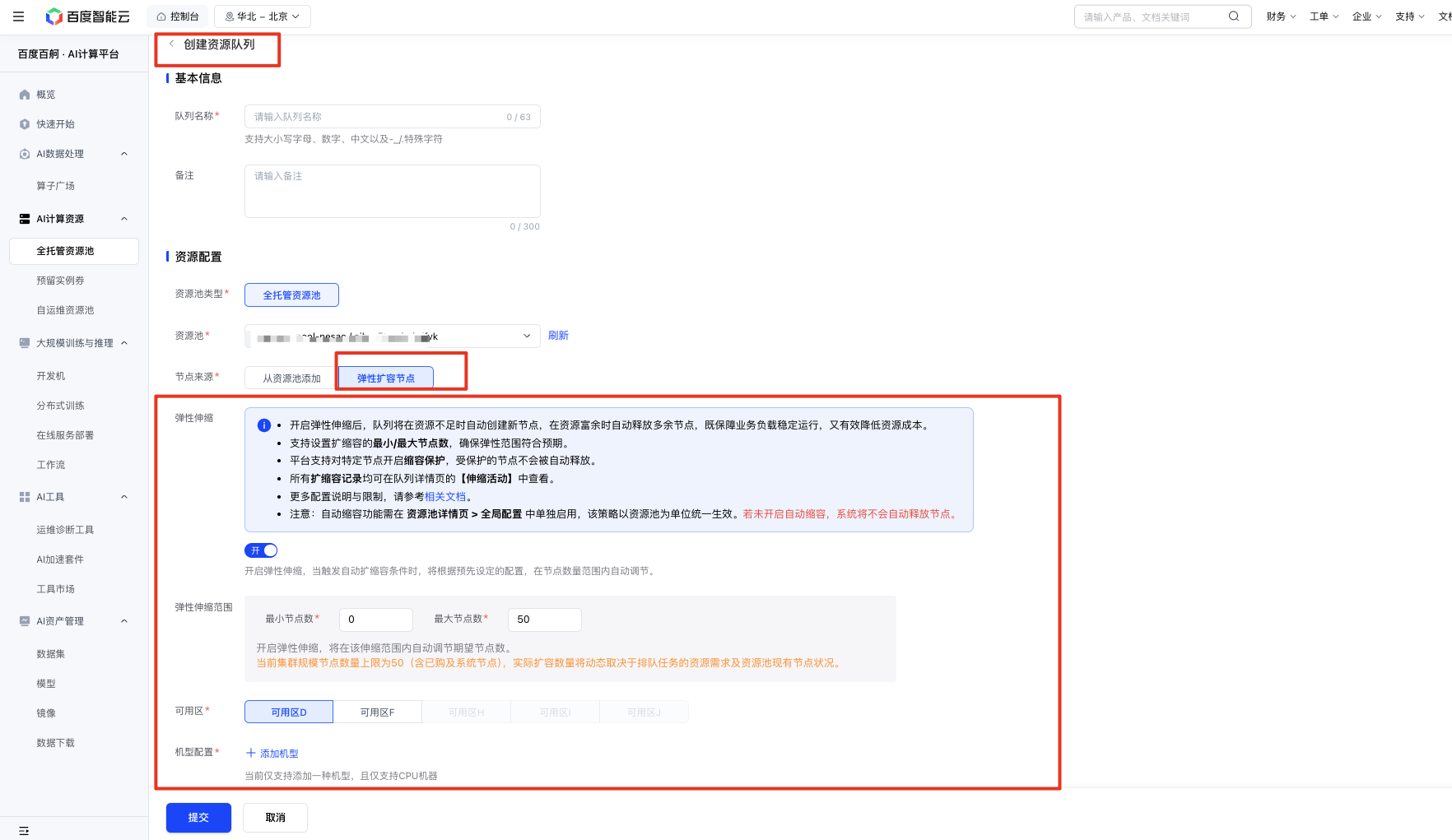The width and height of the screenshot is (1452, 840).
Task: Click the 概览 home icon
Action: coord(25,95)
